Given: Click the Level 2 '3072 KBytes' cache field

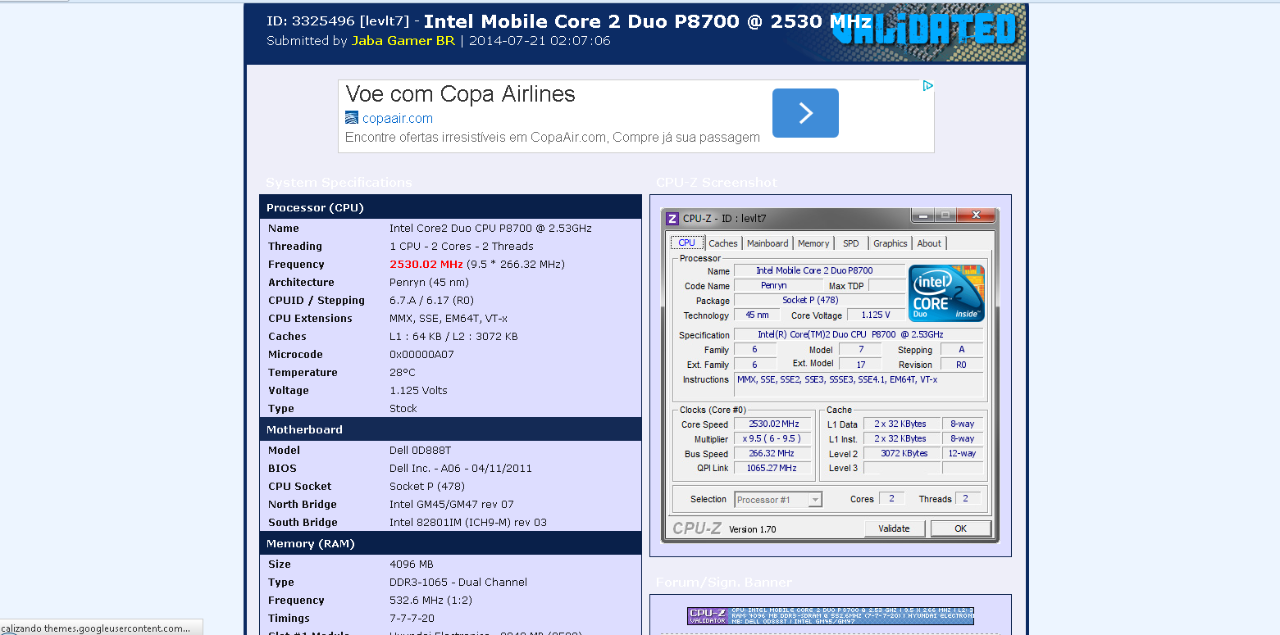Looking at the screenshot, I should coord(901,453).
